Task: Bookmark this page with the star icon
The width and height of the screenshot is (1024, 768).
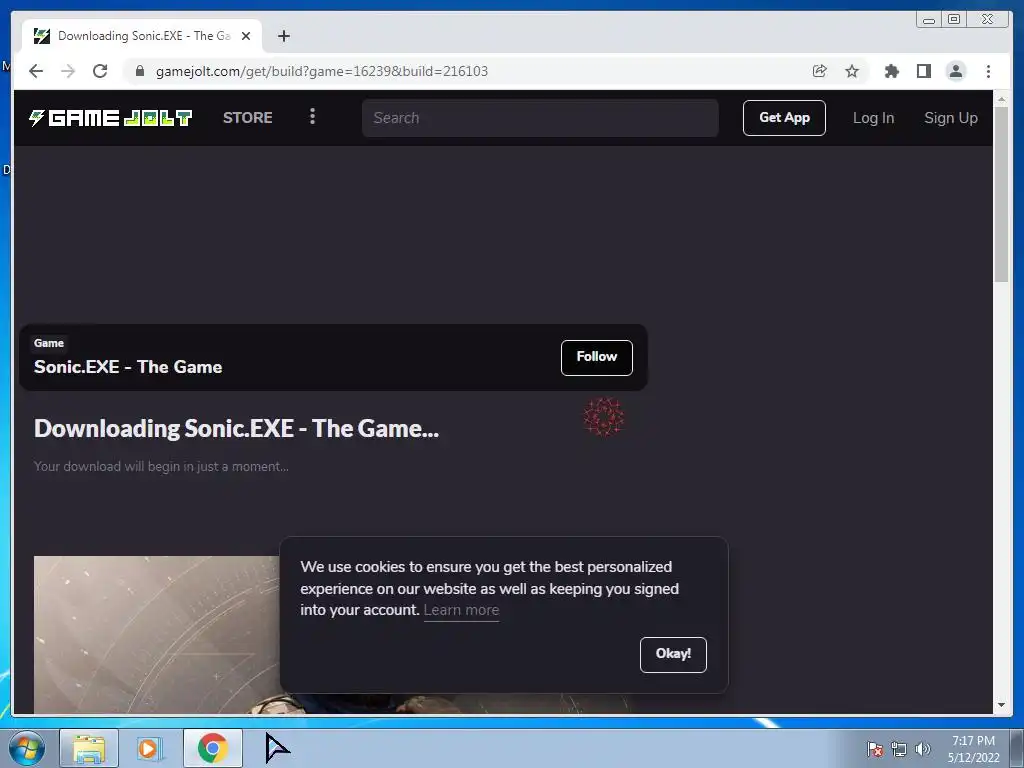Action: click(x=852, y=71)
